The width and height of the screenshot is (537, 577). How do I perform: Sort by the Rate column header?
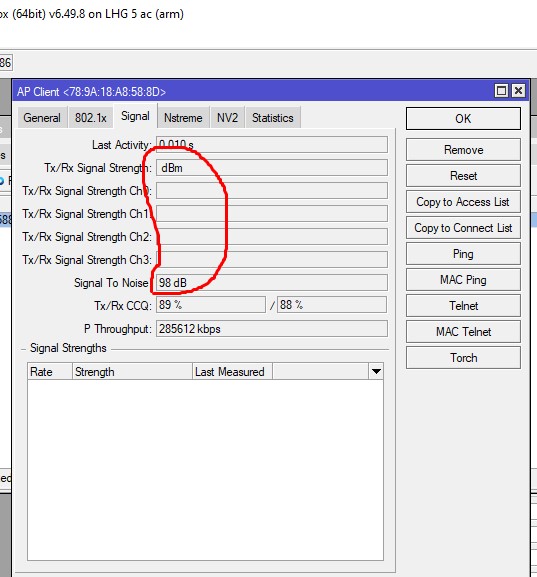click(x=50, y=372)
